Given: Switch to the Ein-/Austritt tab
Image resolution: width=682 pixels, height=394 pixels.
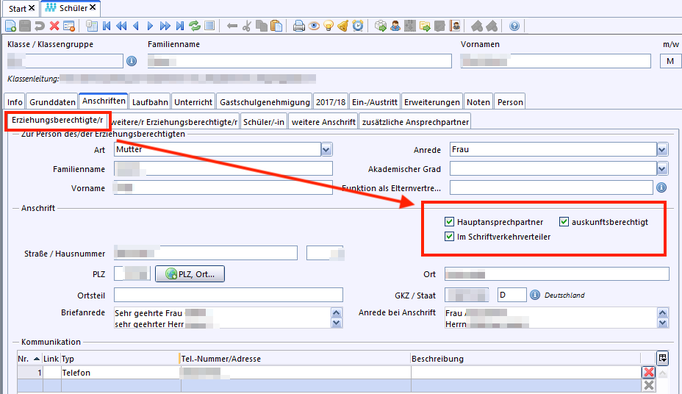Looking at the screenshot, I should pyautogui.click(x=374, y=102).
